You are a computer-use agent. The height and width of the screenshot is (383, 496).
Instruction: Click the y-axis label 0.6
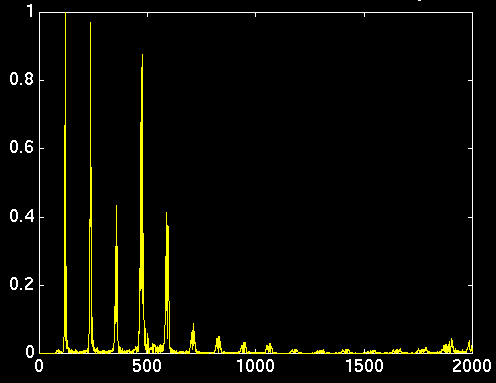point(22,147)
